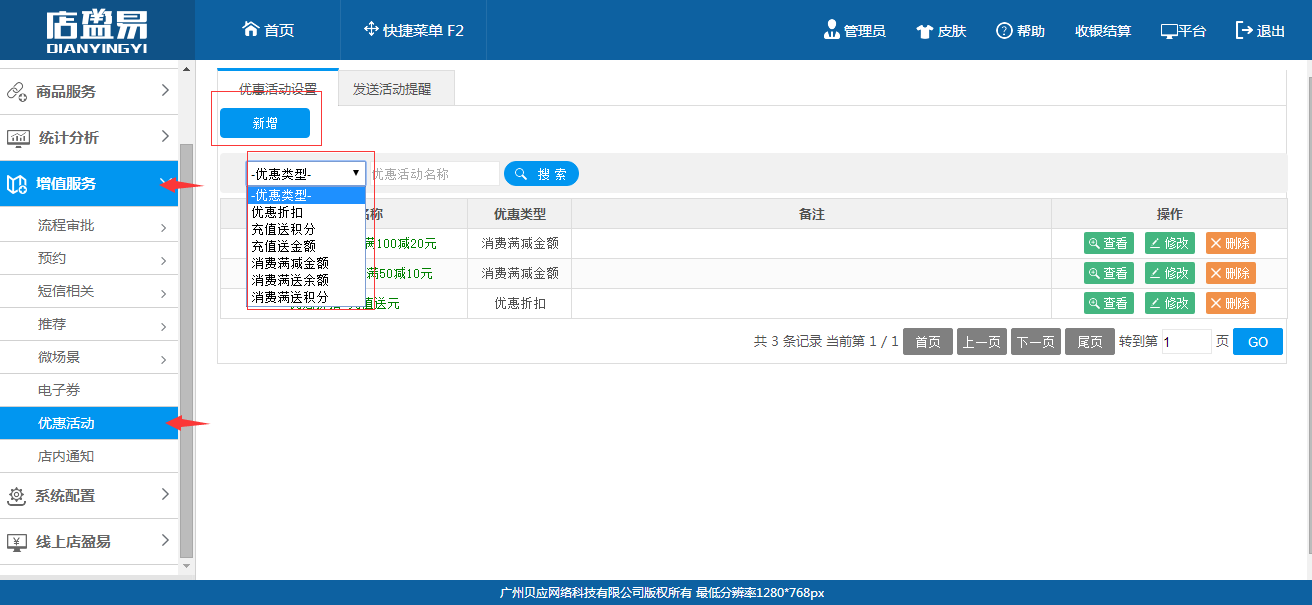The image size is (1312, 605).
Task: Open 快捷菜单 F2 menu
Action: 414,30
